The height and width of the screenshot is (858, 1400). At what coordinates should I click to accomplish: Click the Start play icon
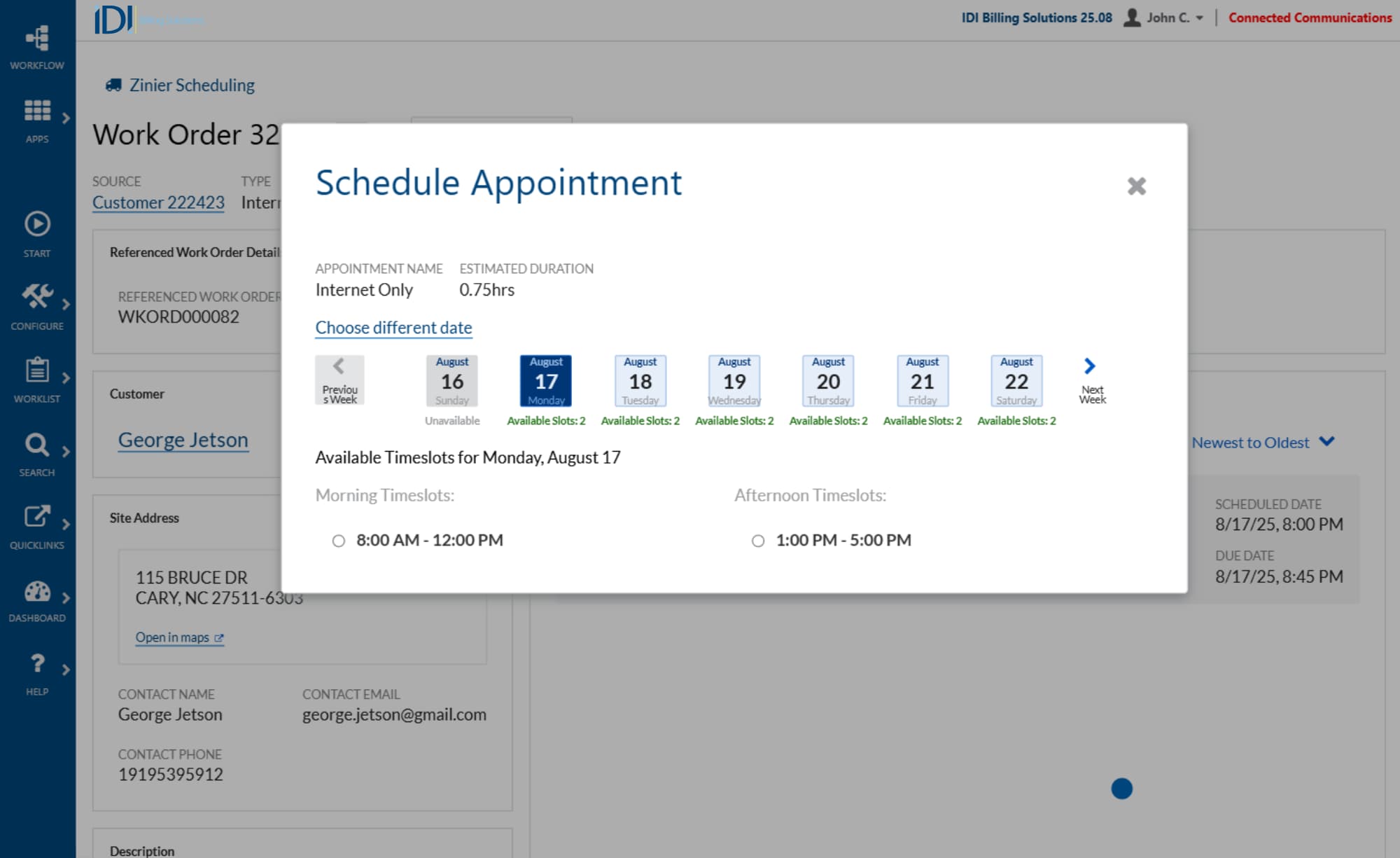(x=37, y=225)
